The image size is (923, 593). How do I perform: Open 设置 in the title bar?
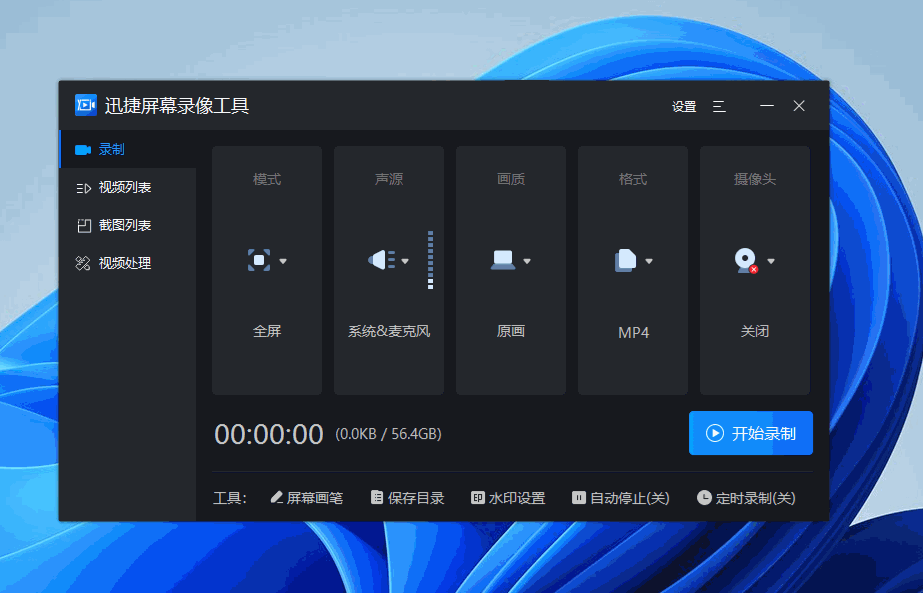pos(684,107)
